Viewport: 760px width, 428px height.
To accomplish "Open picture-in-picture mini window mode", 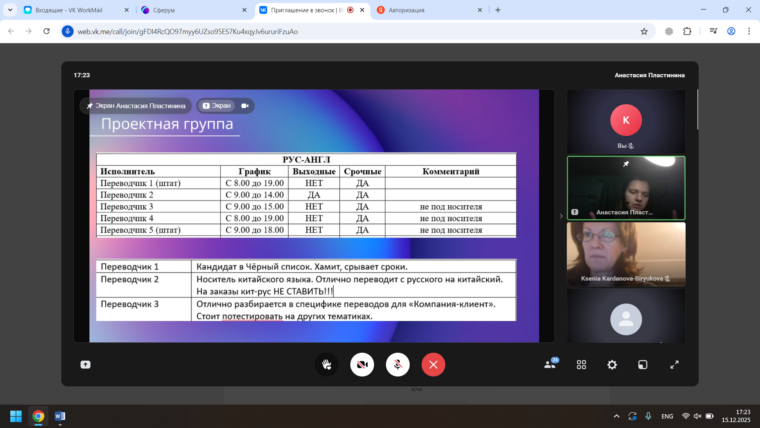I will tap(643, 365).
